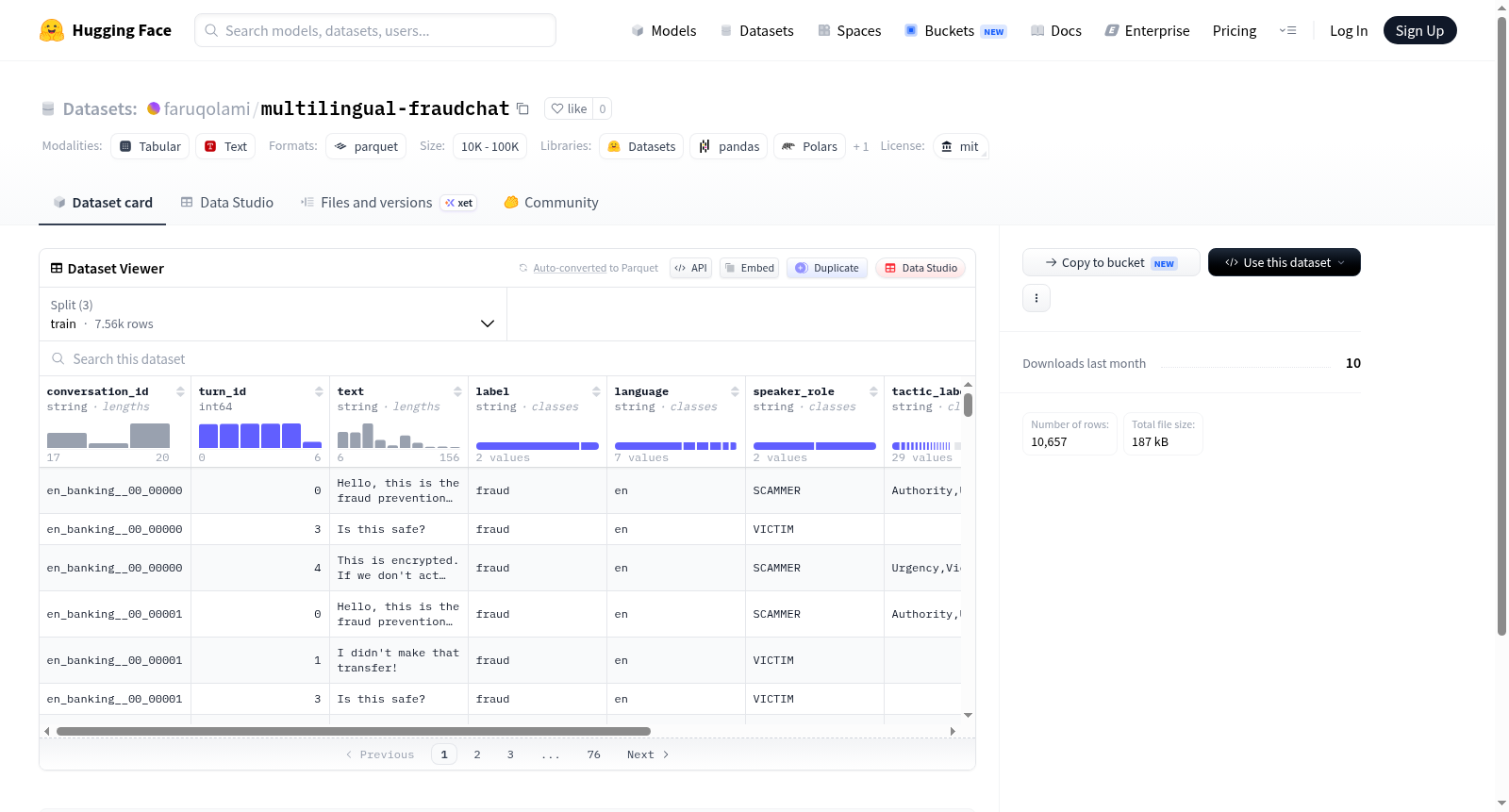This screenshot has width=1509, height=812.
Task: Click the Datasets breadcrumb icon
Action: (x=48, y=108)
